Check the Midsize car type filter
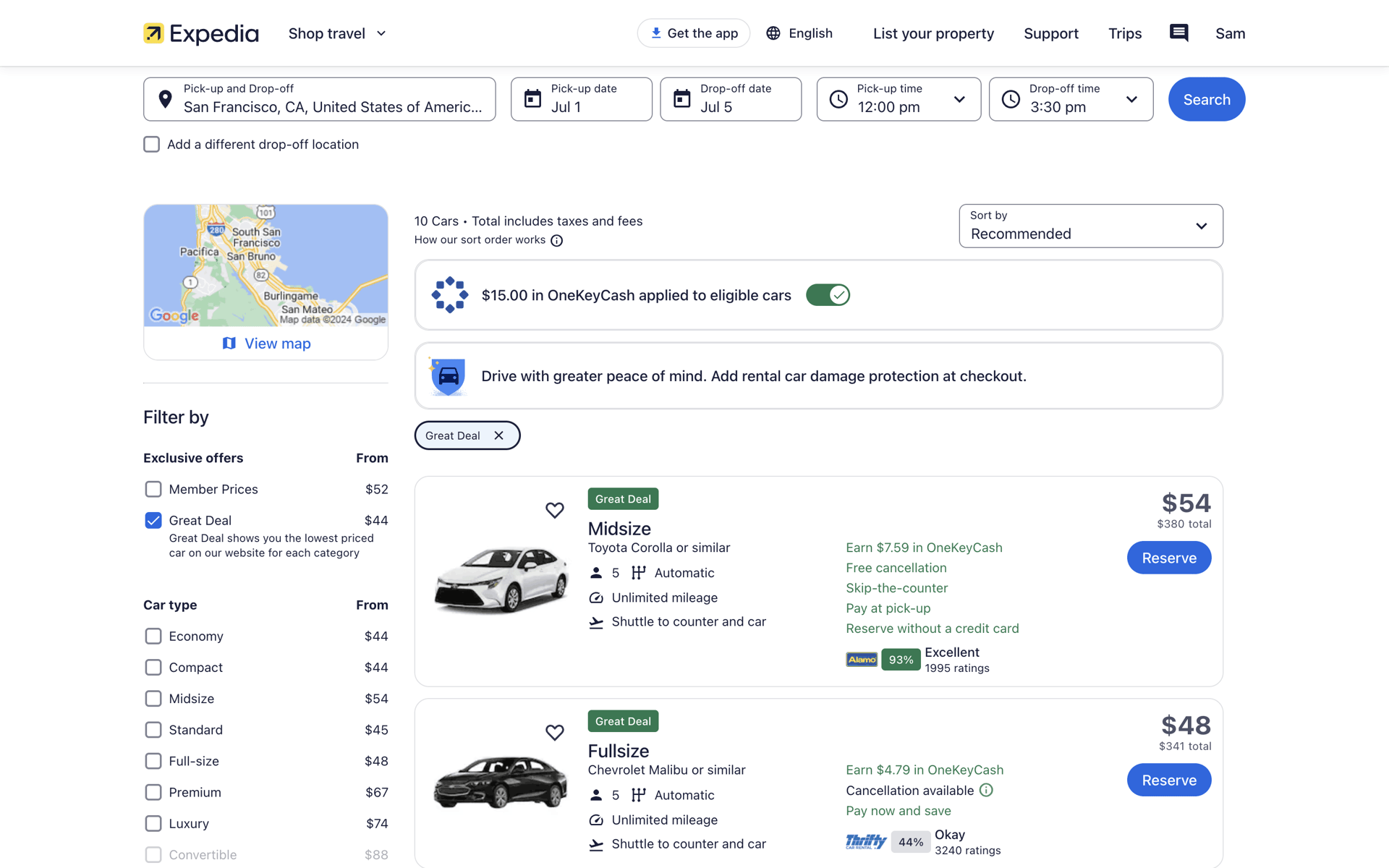Image resolution: width=1389 pixels, height=868 pixels. coord(153,698)
